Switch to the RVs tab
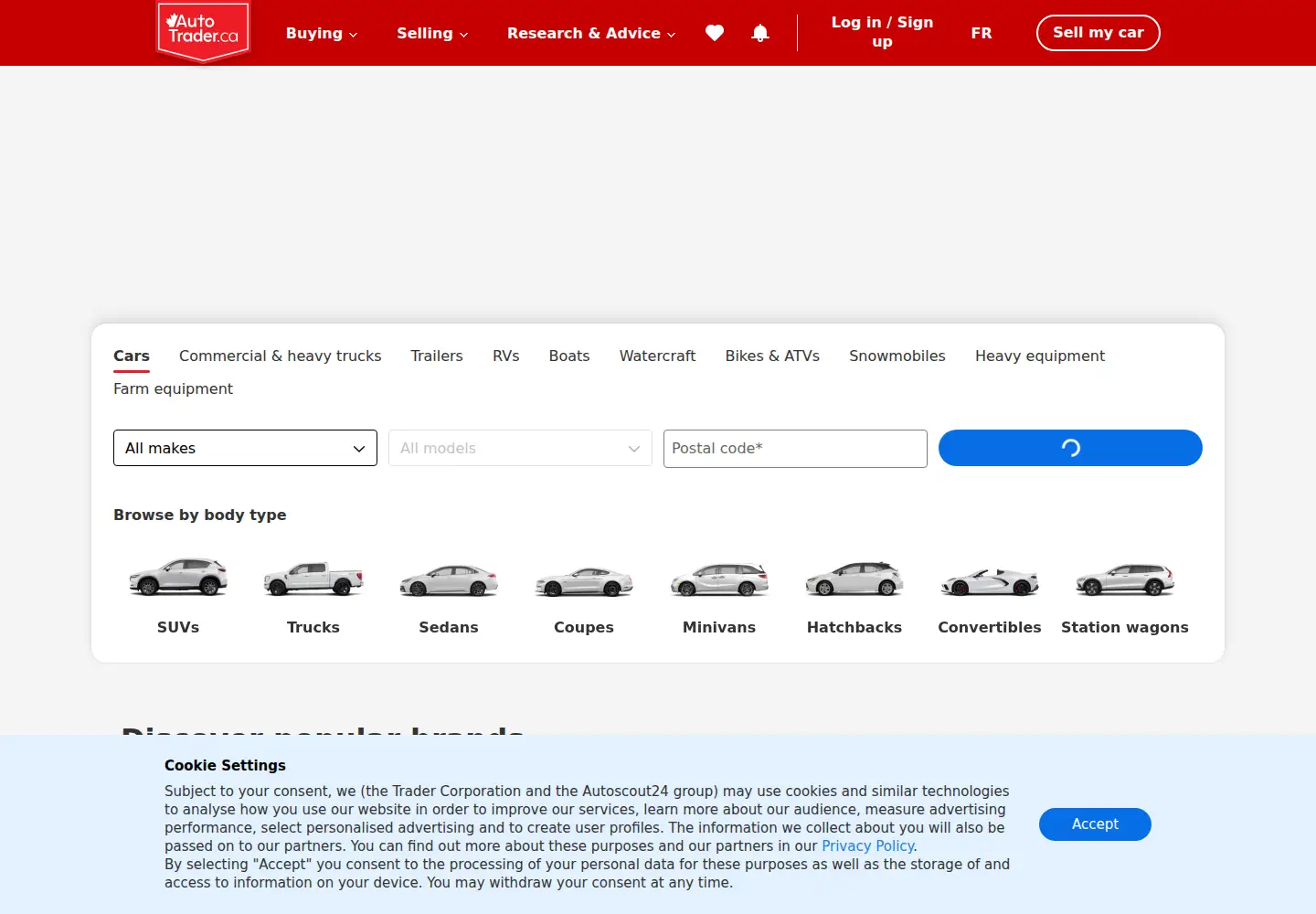Screen dimensions: 1316x914 506,356
